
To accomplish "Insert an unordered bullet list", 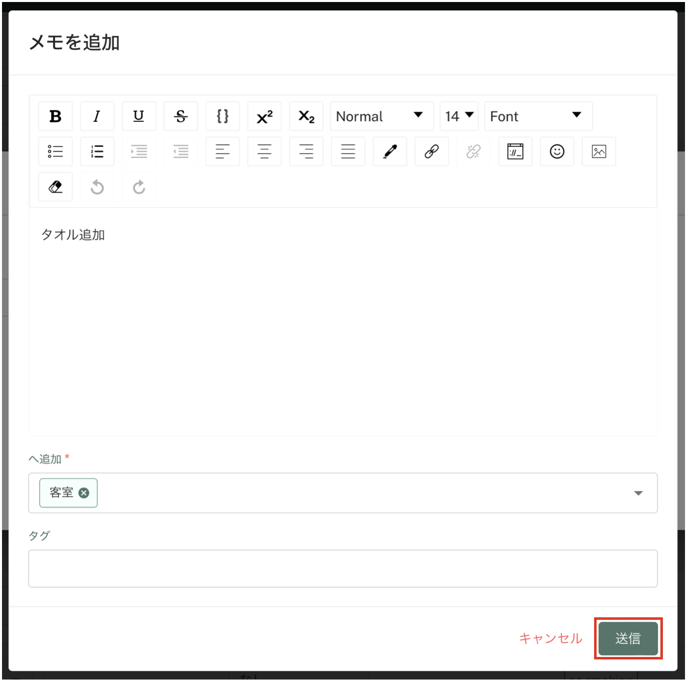I will click(x=55, y=152).
